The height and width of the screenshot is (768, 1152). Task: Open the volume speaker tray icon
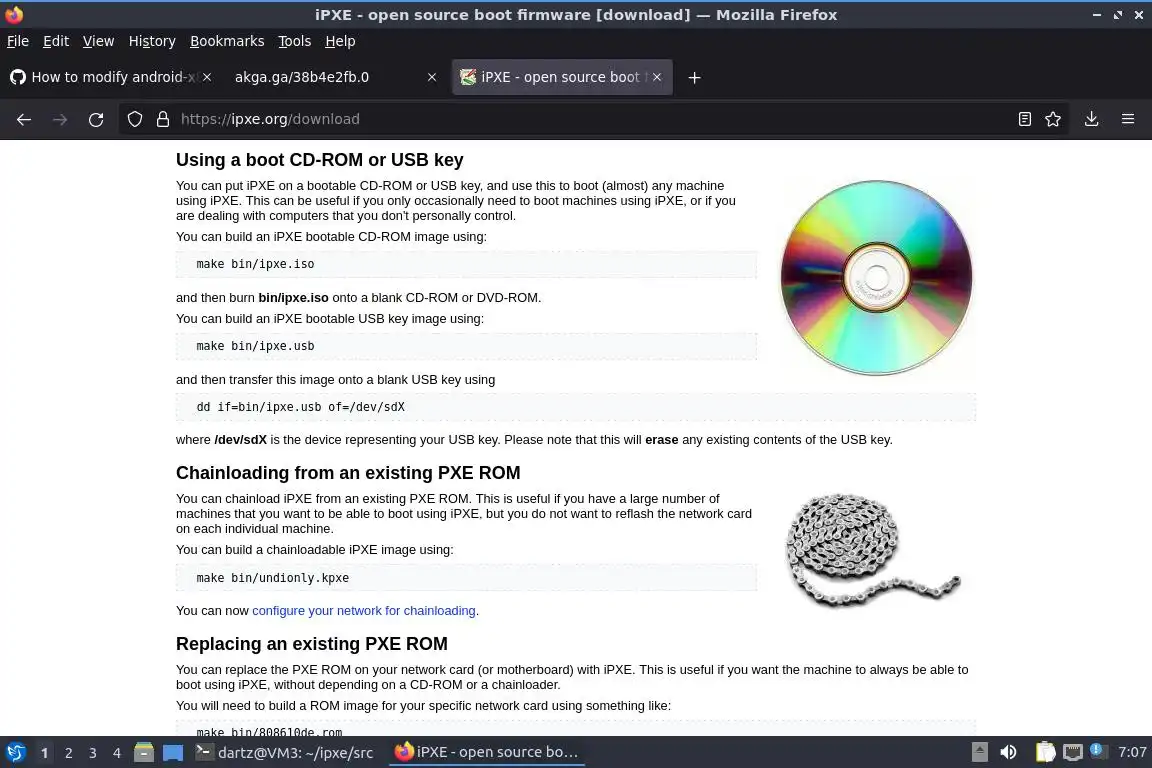pos(1009,752)
